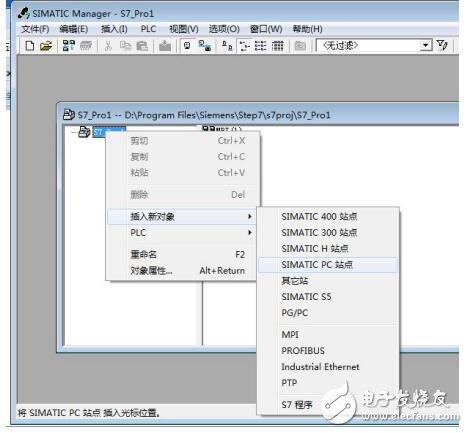This screenshot has height=433, width=468.
Task: Open the 窗口(W) menu
Action: [x=266, y=29]
